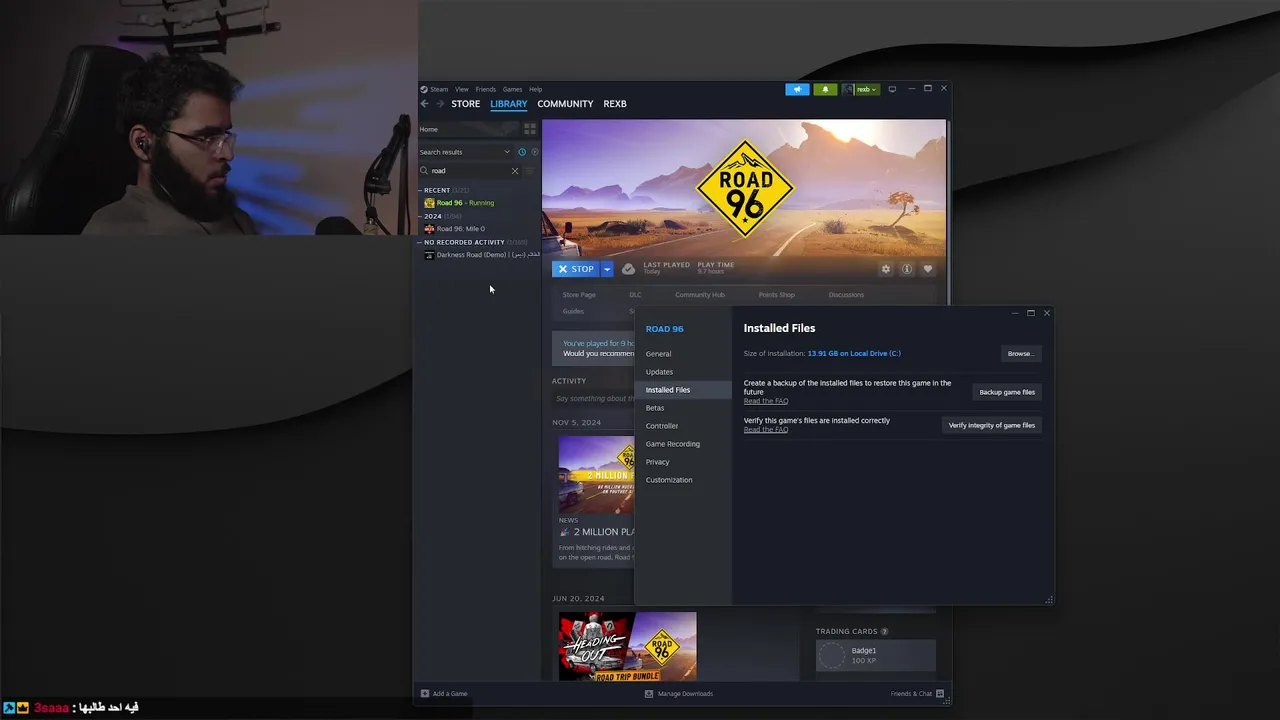Screen dimensions: 1280x720
Task: Switch to Big Picture mode icon
Action: tap(892, 89)
